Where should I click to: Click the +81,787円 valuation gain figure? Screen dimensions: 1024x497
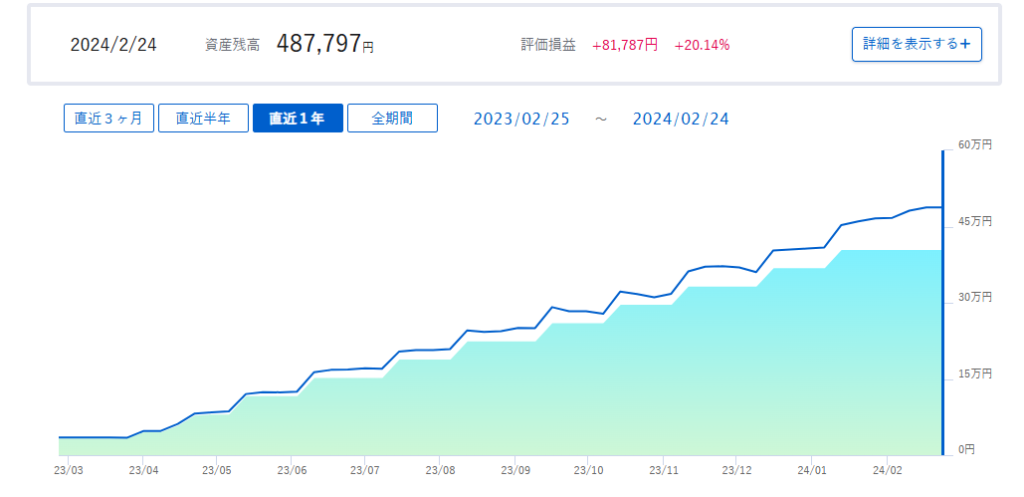pyautogui.click(x=625, y=45)
